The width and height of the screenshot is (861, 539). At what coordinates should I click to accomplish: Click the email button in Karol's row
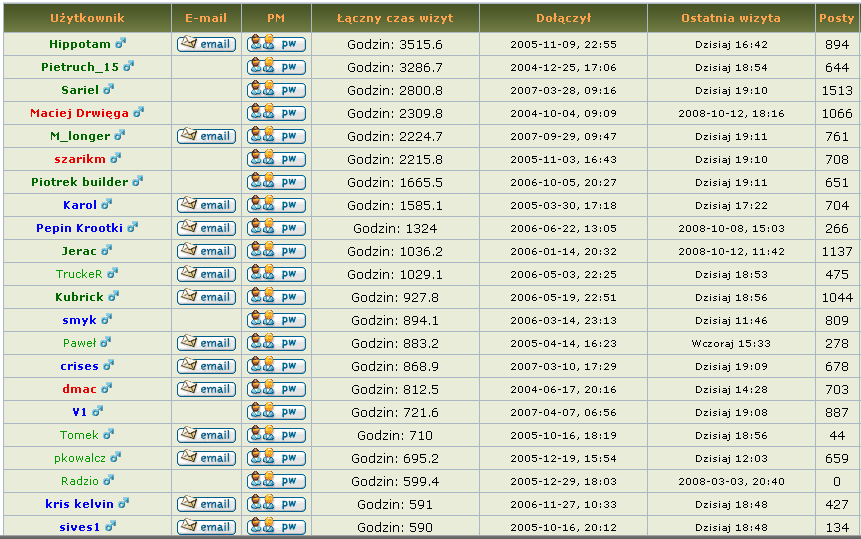point(206,205)
